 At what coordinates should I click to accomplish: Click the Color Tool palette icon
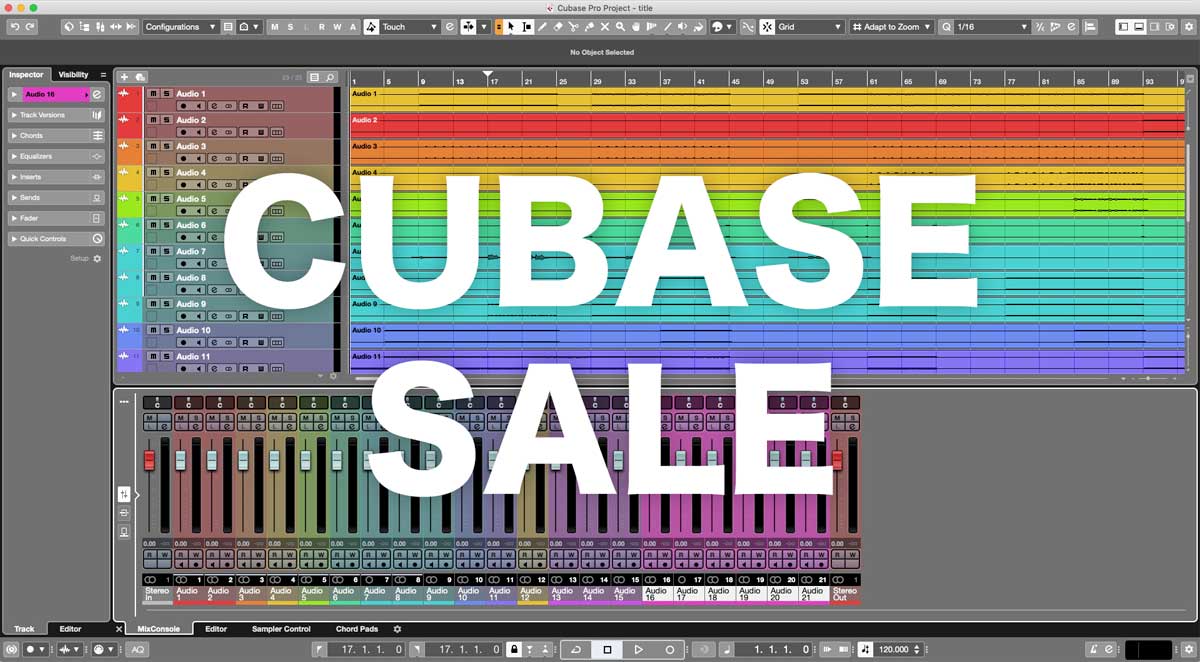coord(718,27)
